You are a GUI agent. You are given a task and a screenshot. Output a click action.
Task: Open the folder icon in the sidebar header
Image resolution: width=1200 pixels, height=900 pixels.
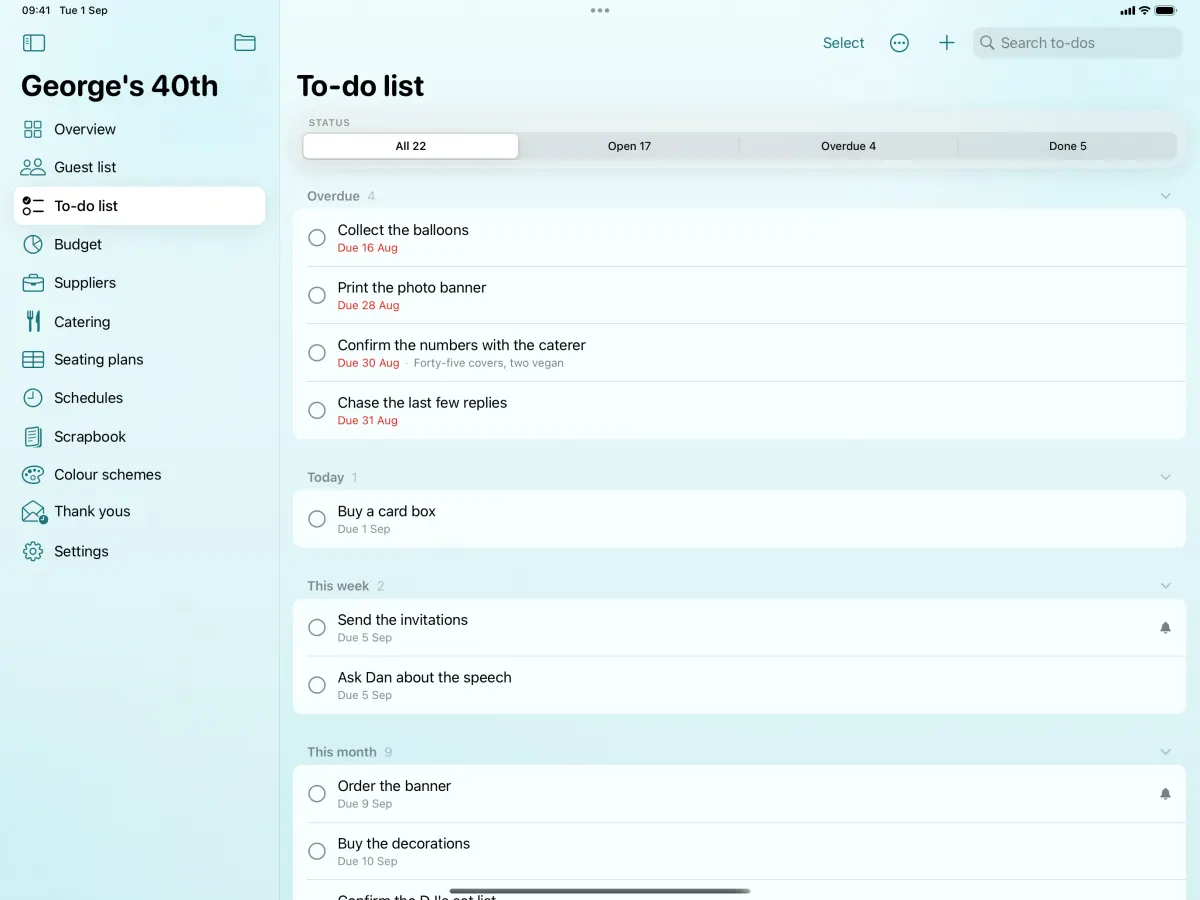click(x=245, y=43)
